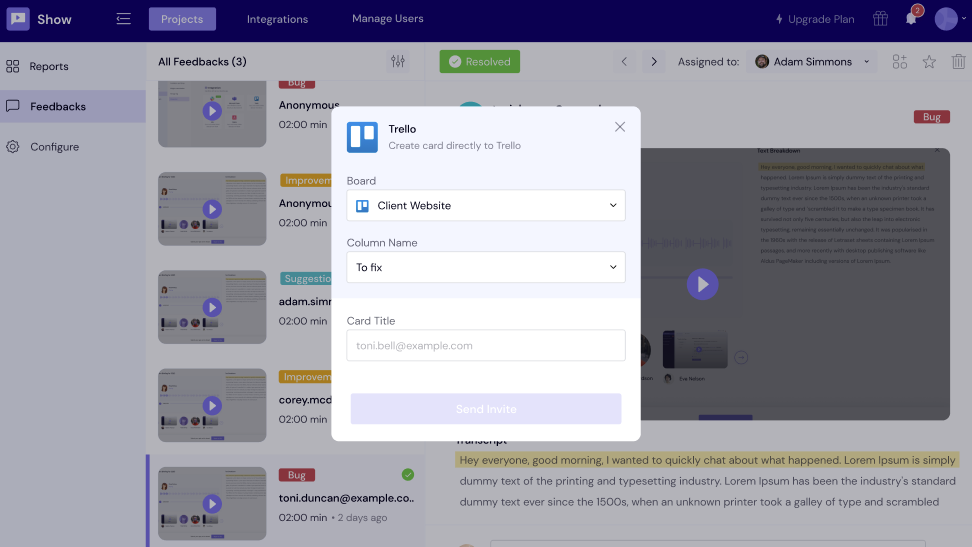This screenshot has width=972, height=547.
Task: Go to next feedback arrow
Action: [x=654, y=62]
